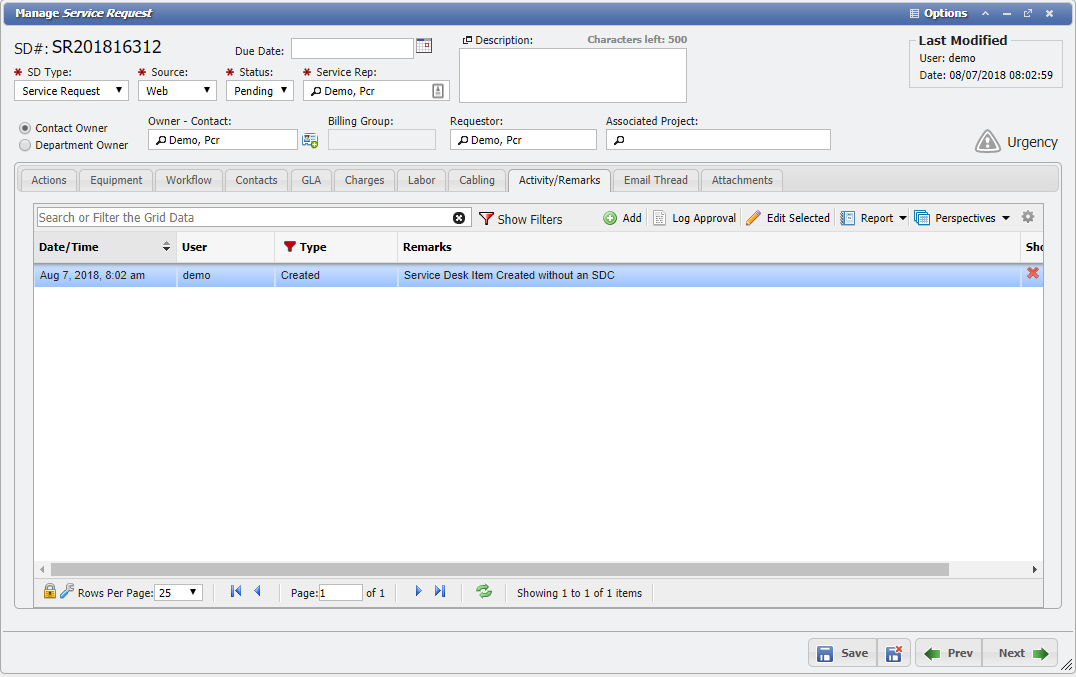Click the add contact icon beside Owner

coord(310,140)
